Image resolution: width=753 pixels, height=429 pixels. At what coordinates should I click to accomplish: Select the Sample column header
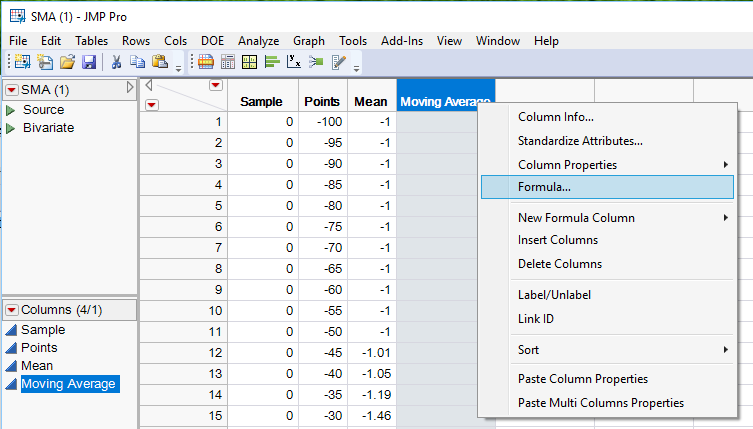[x=263, y=96]
